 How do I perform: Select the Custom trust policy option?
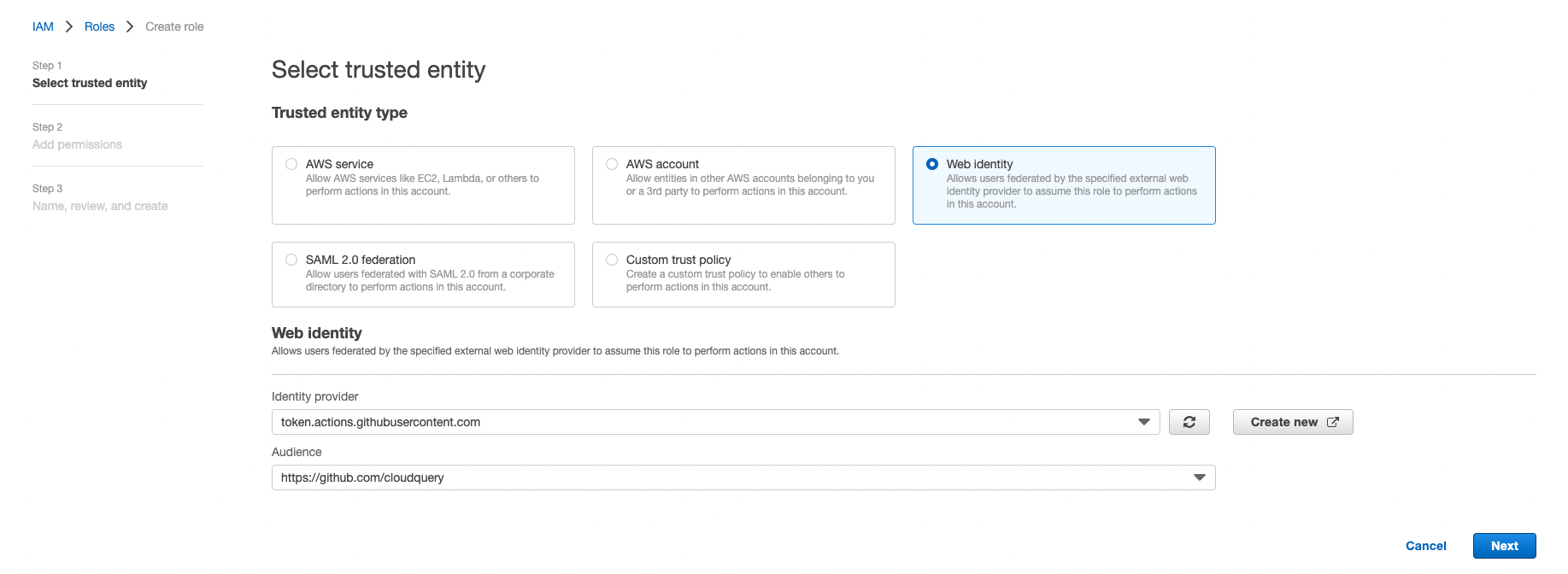(x=611, y=259)
